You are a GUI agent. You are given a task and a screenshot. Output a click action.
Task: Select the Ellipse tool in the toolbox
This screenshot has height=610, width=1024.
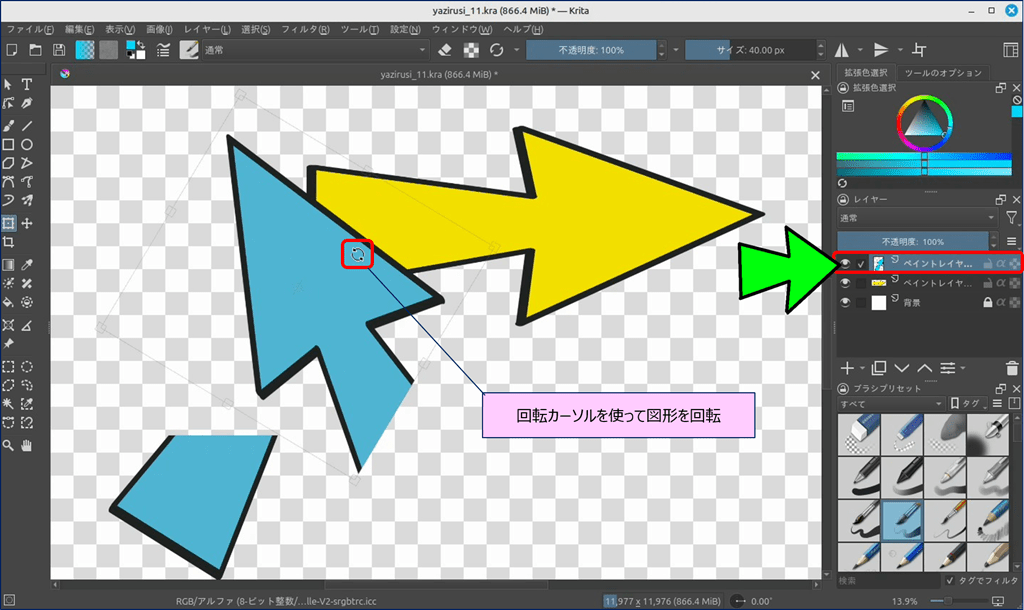(x=27, y=145)
